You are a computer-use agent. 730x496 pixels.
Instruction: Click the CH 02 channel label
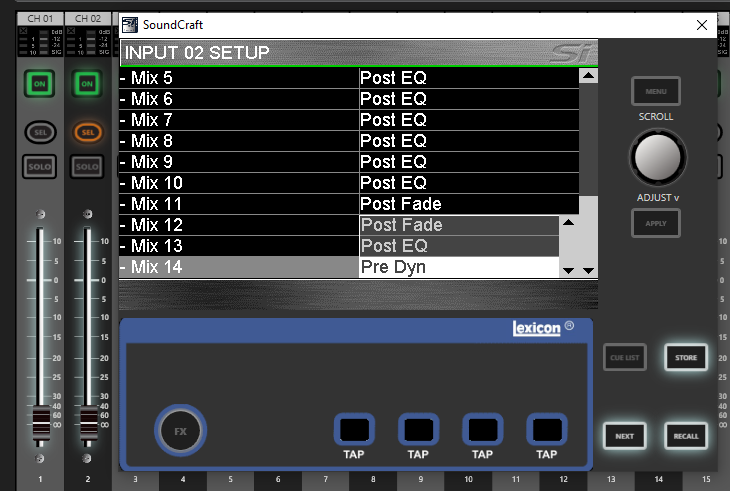pyautogui.click(x=88, y=19)
